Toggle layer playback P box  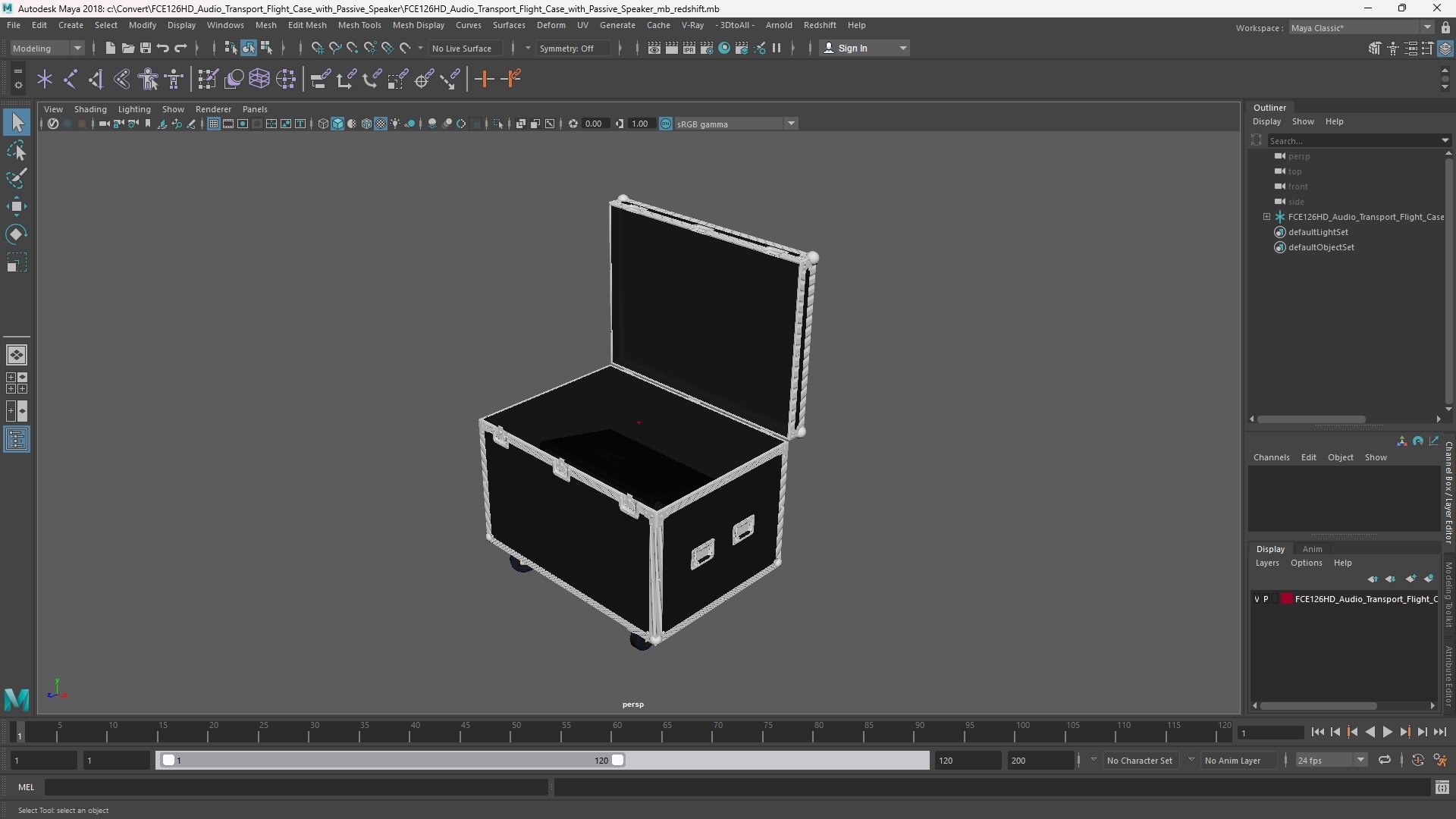click(x=1266, y=599)
